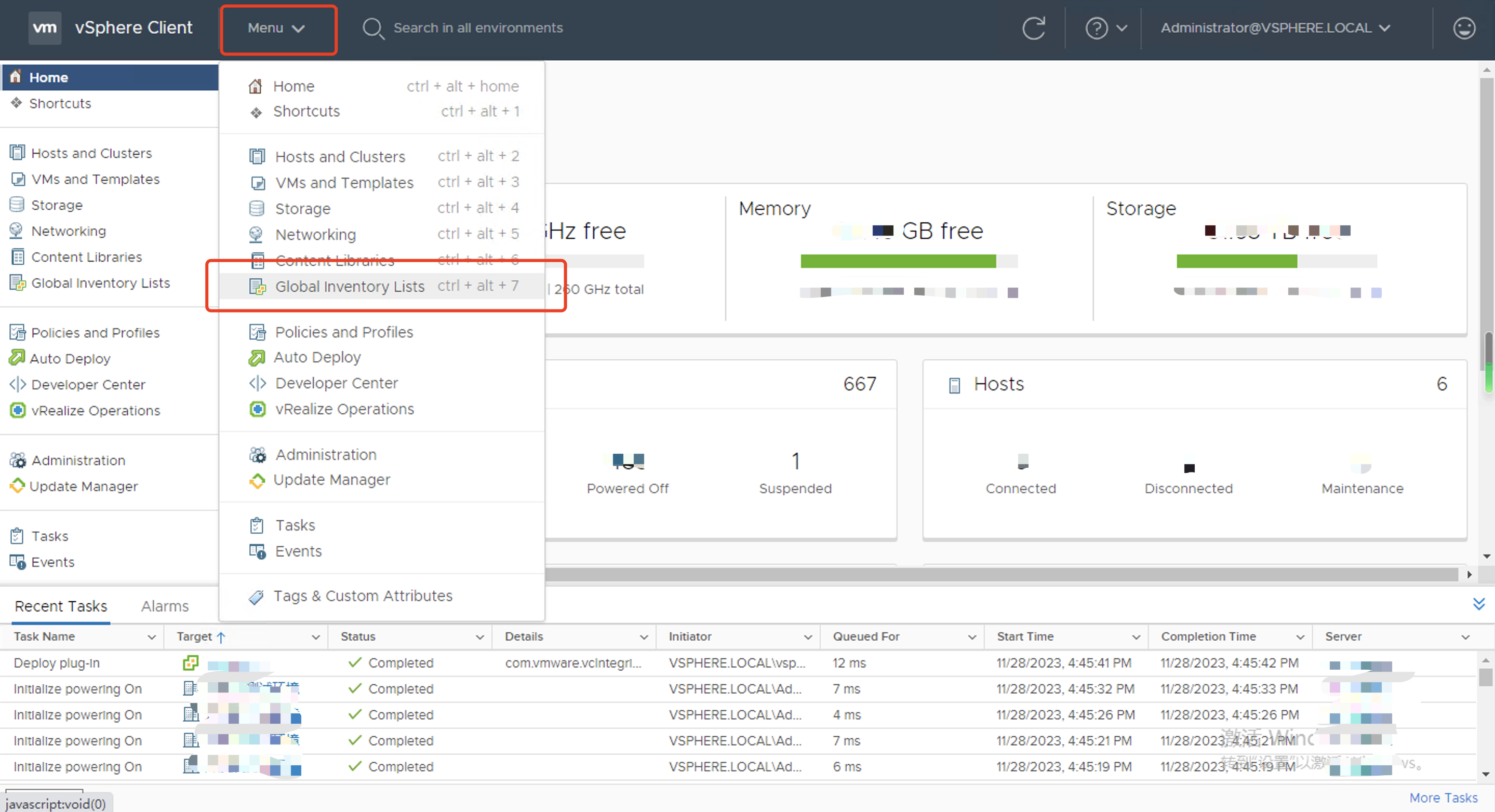Screen dimensions: 1495x812
Task: Click Events icon in dropdown menu
Action: point(257,551)
